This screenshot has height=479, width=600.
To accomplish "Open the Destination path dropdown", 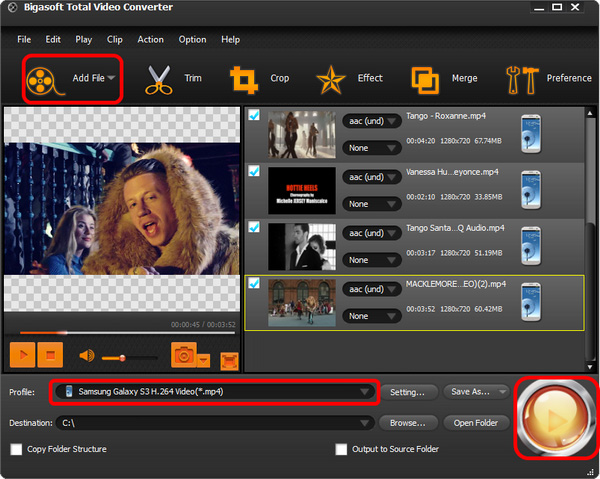I will pos(214,423).
